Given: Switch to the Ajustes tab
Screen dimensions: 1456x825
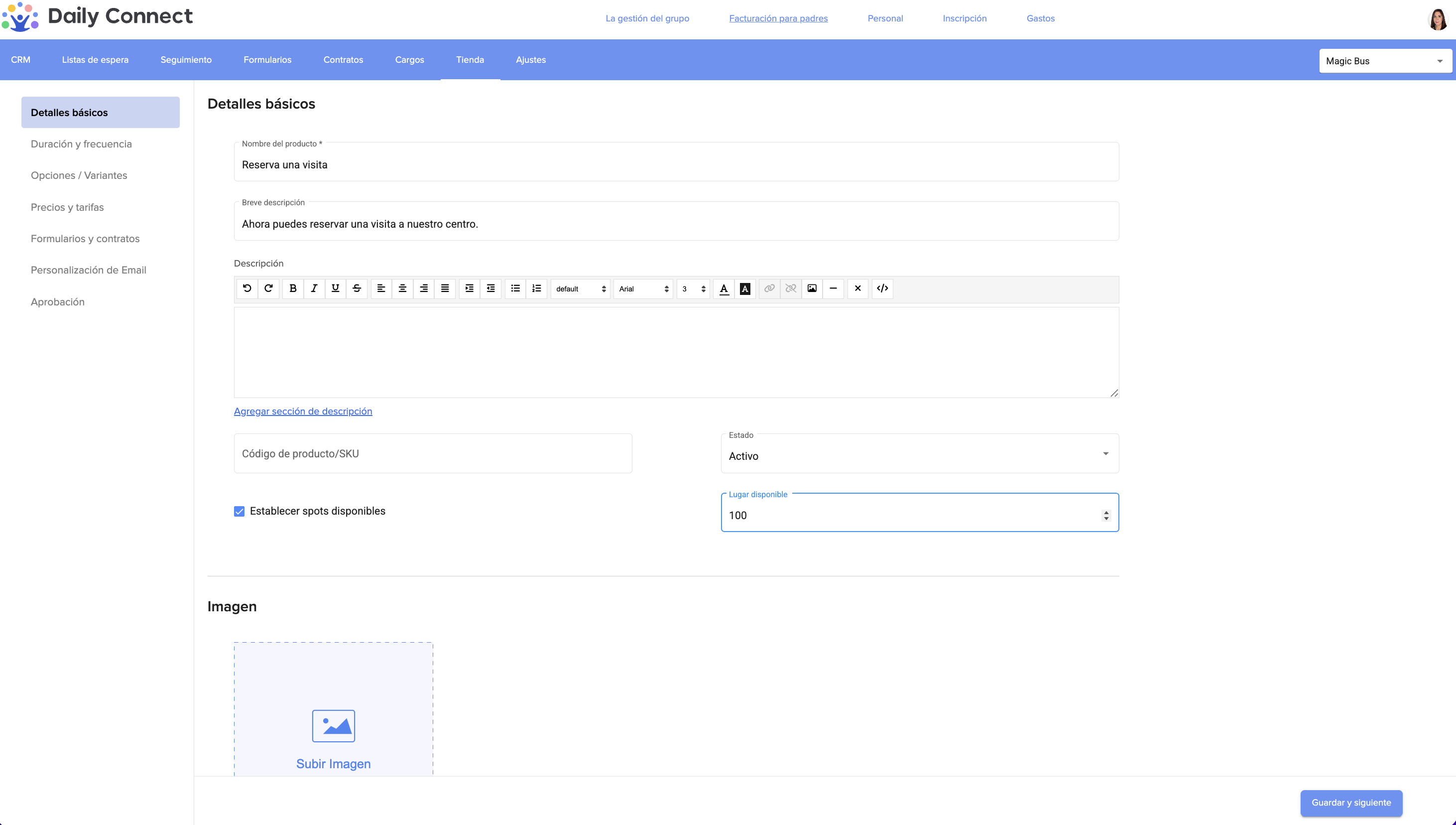Looking at the screenshot, I should pyautogui.click(x=531, y=60).
